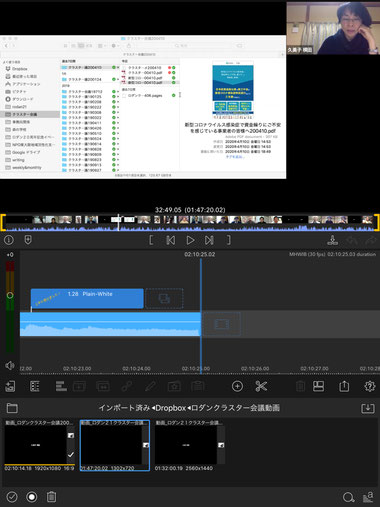Add a new clip with plus icon

(237, 386)
